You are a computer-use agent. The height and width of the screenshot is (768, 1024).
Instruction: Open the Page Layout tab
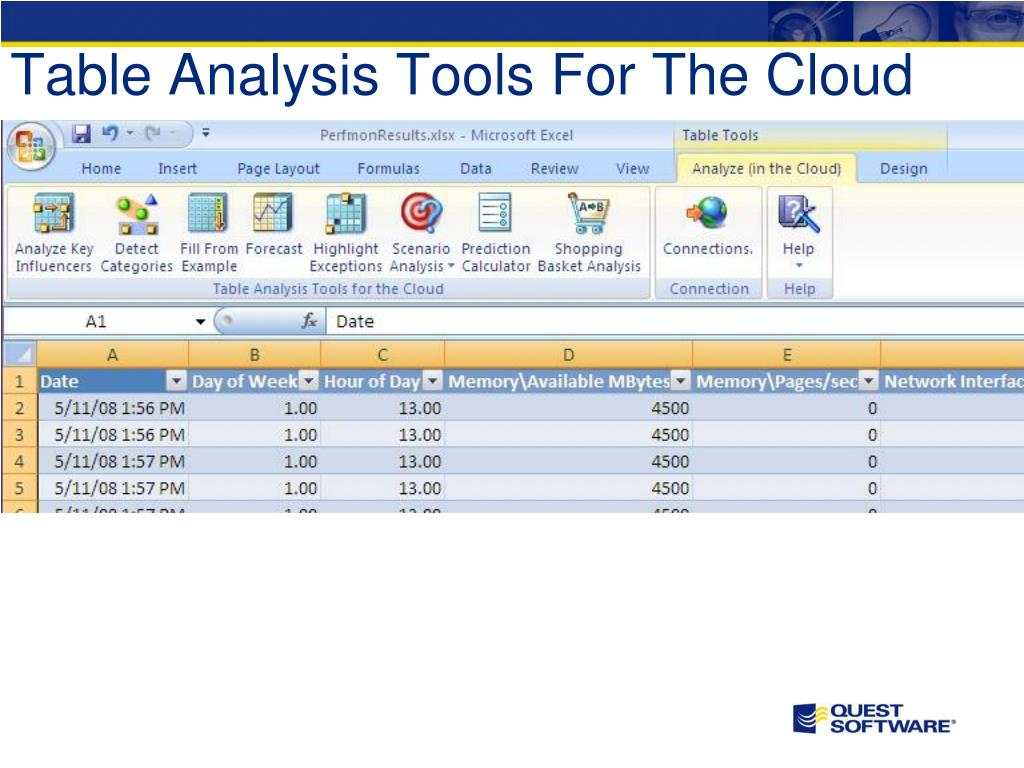(278, 168)
